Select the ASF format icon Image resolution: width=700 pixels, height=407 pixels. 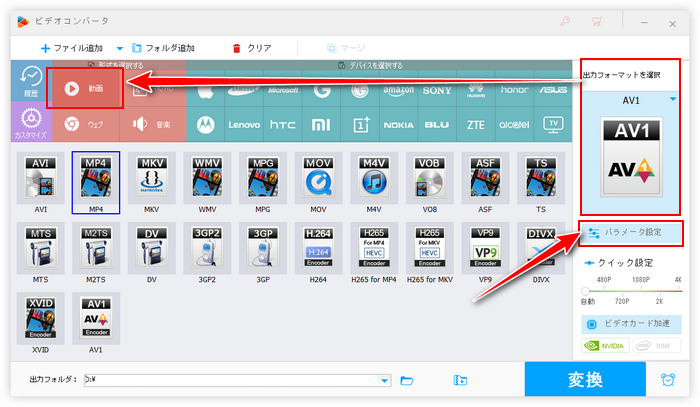coord(485,178)
